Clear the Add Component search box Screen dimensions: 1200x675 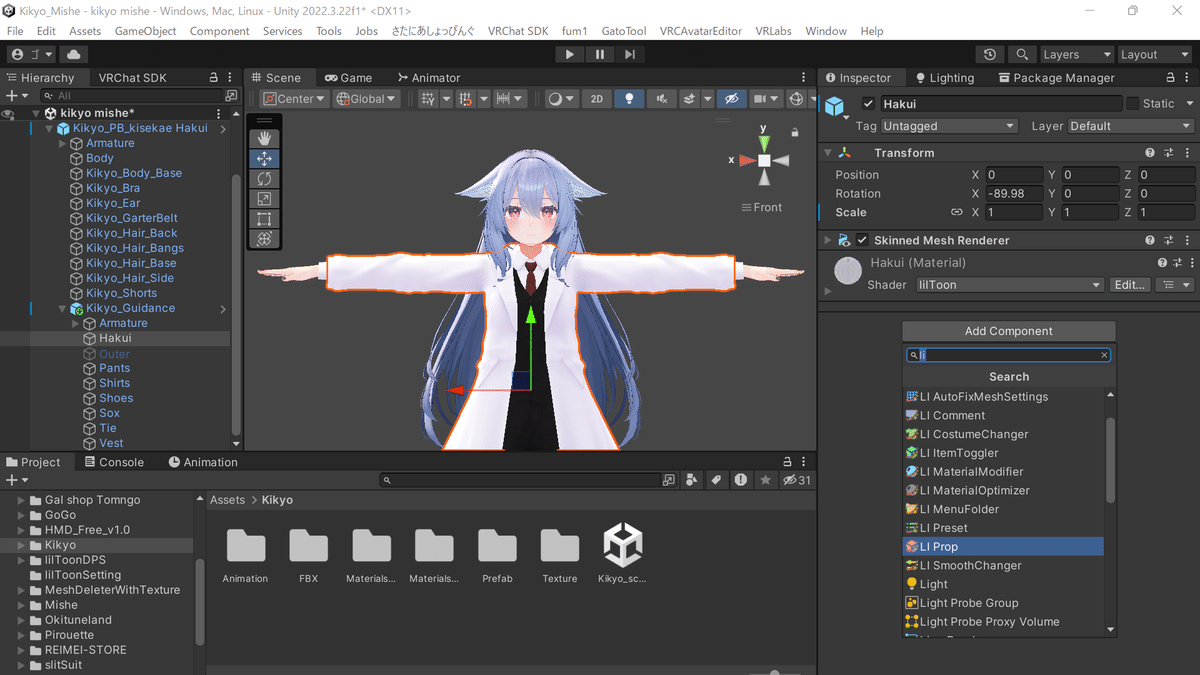1104,355
